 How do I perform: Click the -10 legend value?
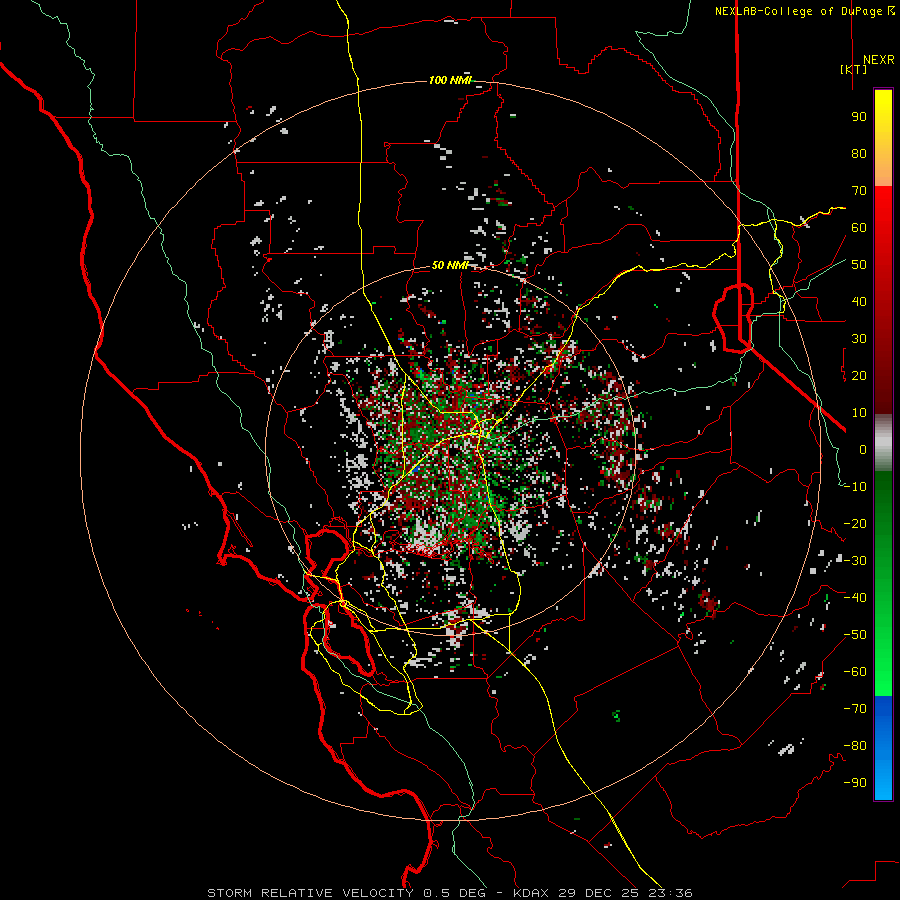click(x=855, y=487)
